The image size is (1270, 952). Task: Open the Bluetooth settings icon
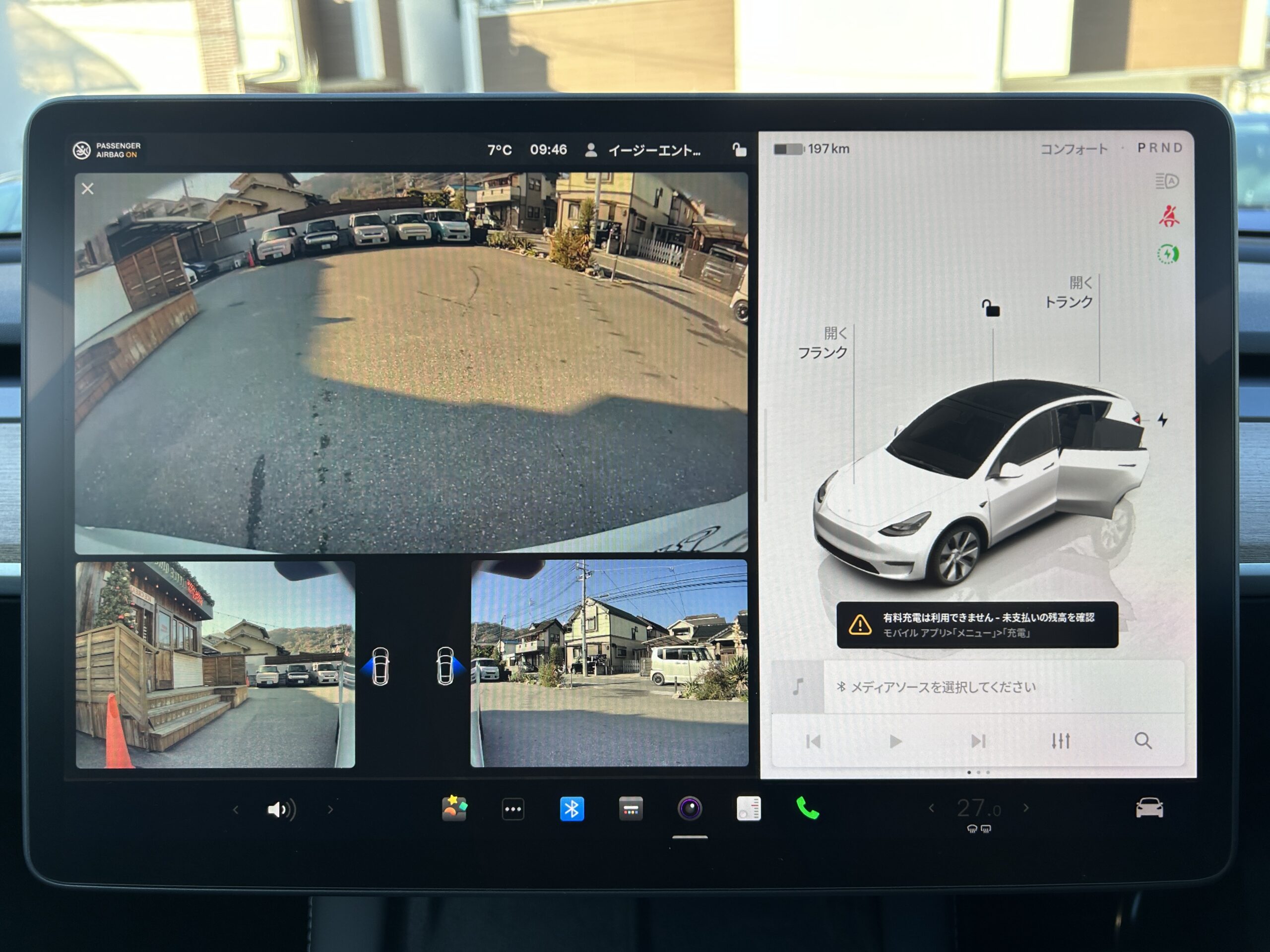click(x=572, y=809)
